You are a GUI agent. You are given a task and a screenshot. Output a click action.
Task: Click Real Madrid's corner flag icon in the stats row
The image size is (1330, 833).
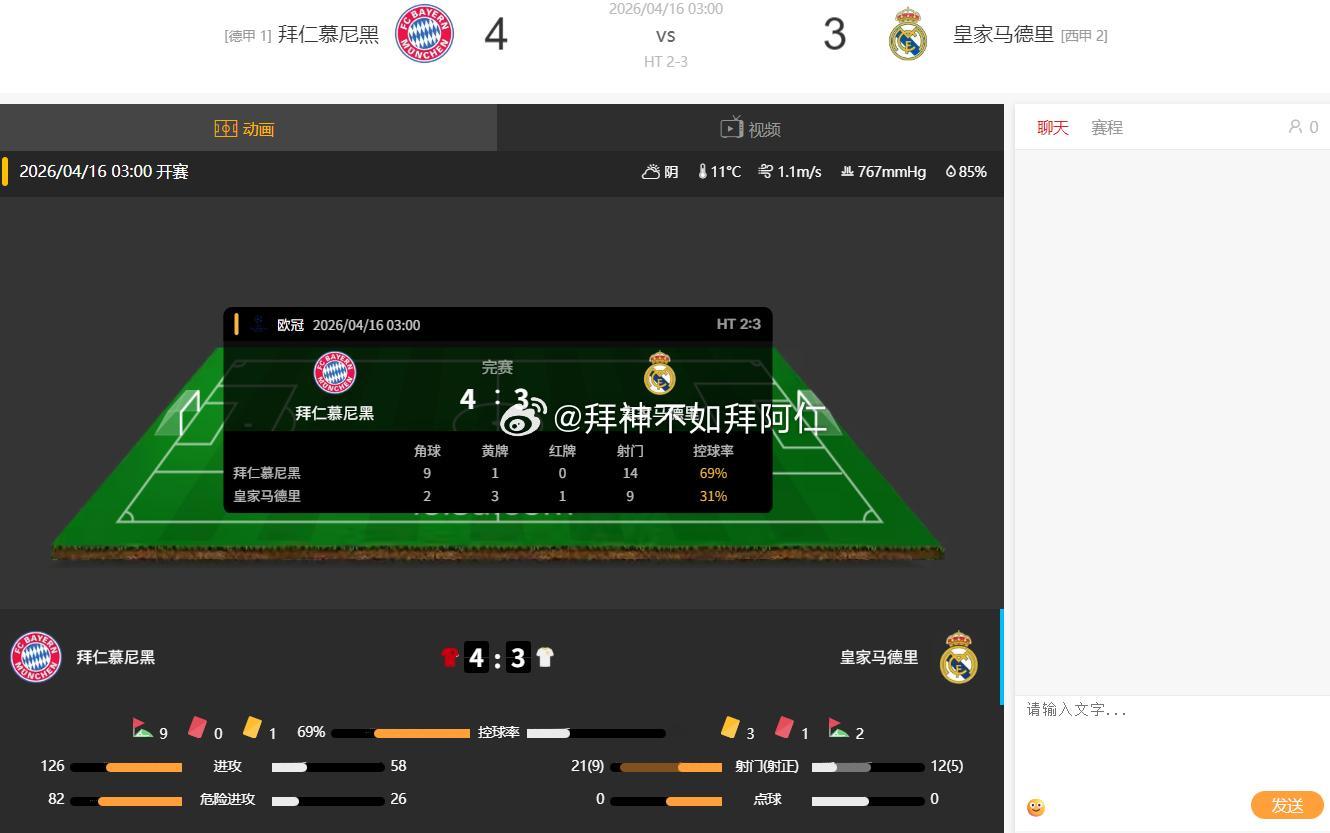tap(838, 728)
